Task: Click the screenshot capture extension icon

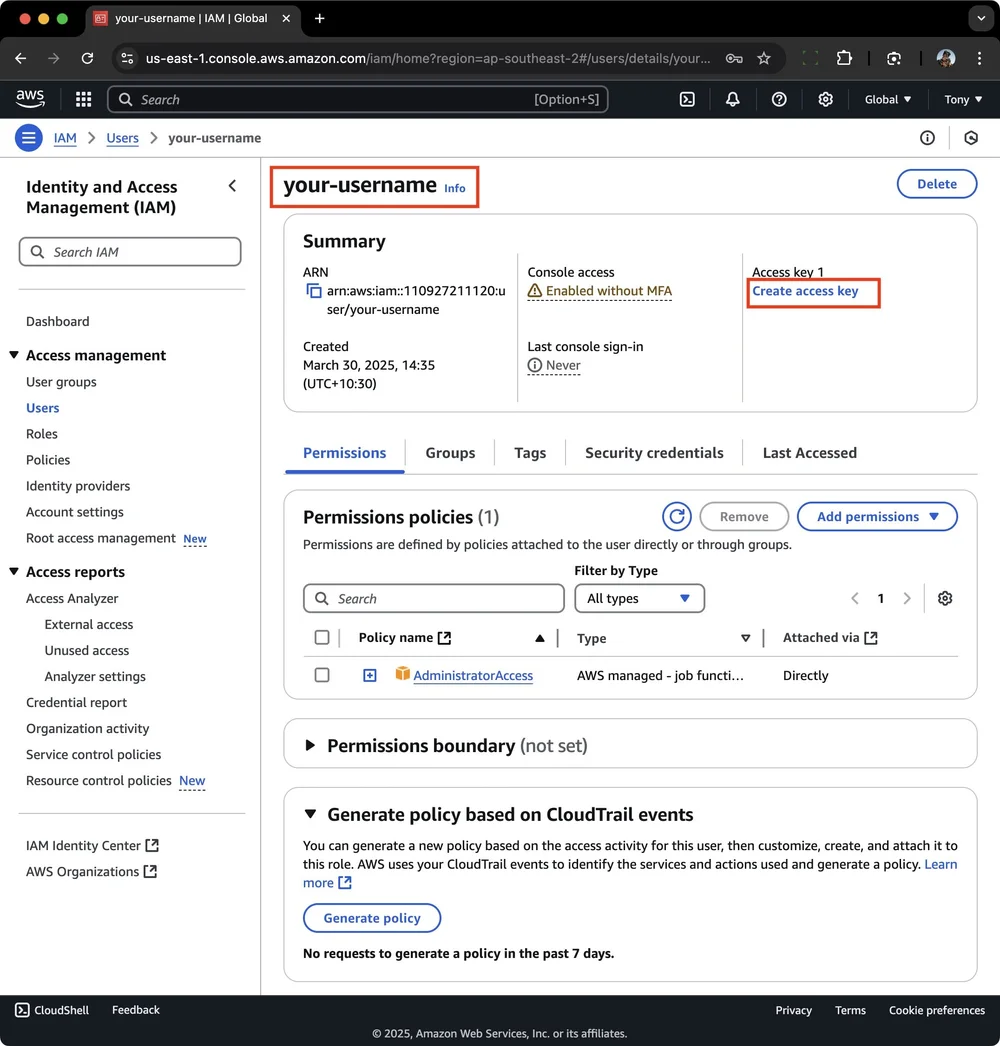Action: [x=894, y=58]
